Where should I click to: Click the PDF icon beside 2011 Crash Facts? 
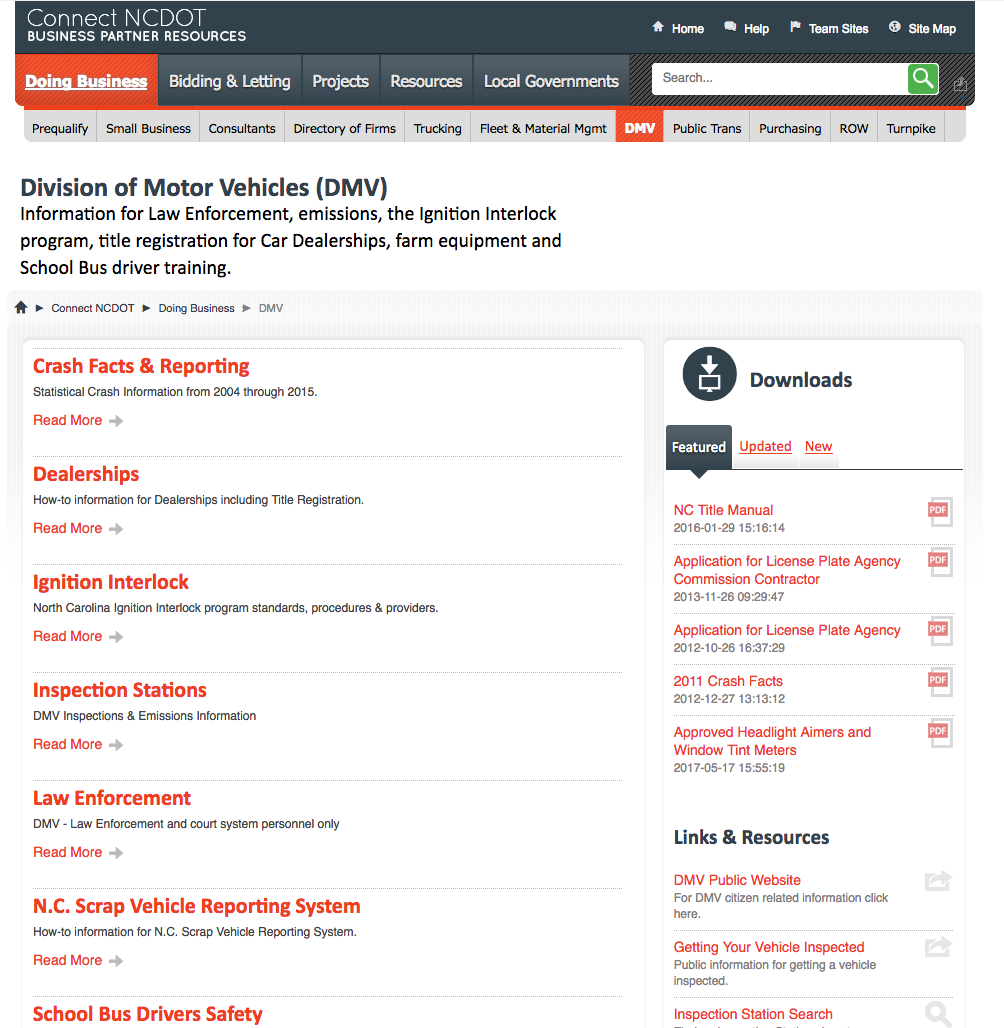point(939,682)
